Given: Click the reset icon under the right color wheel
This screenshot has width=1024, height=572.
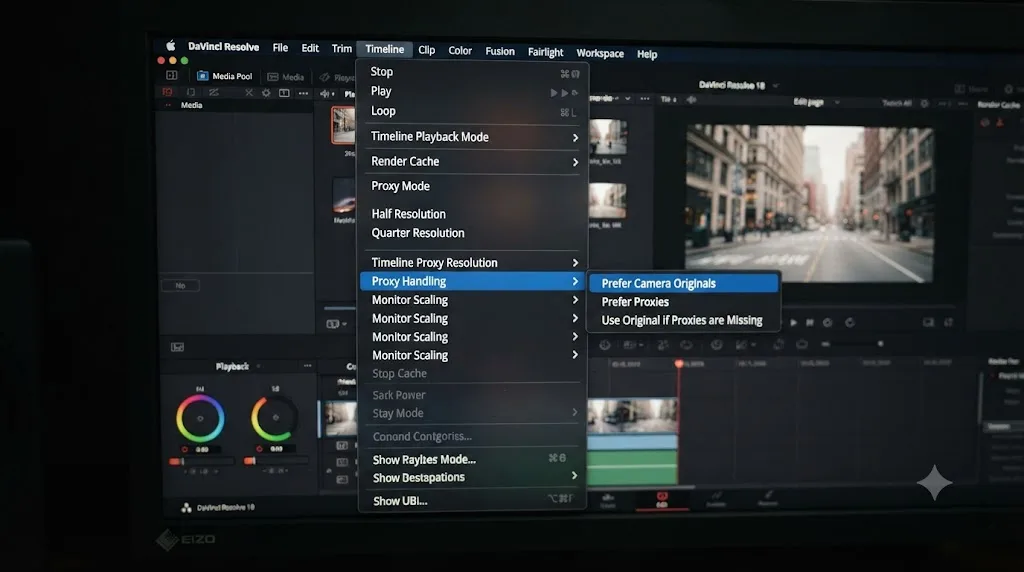Looking at the screenshot, I should [x=259, y=449].
